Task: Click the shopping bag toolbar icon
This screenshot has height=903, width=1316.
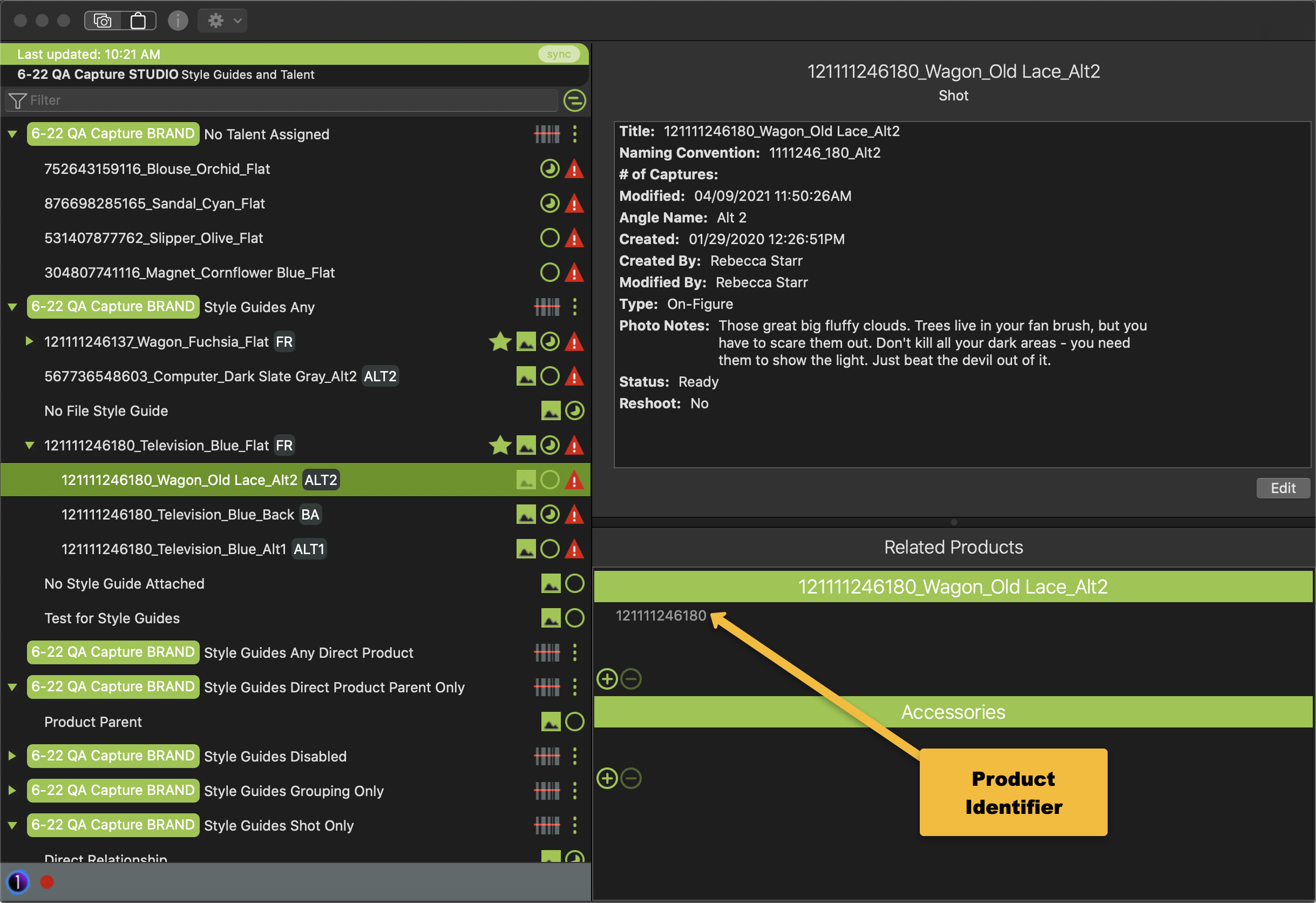Action: (138, 21)
